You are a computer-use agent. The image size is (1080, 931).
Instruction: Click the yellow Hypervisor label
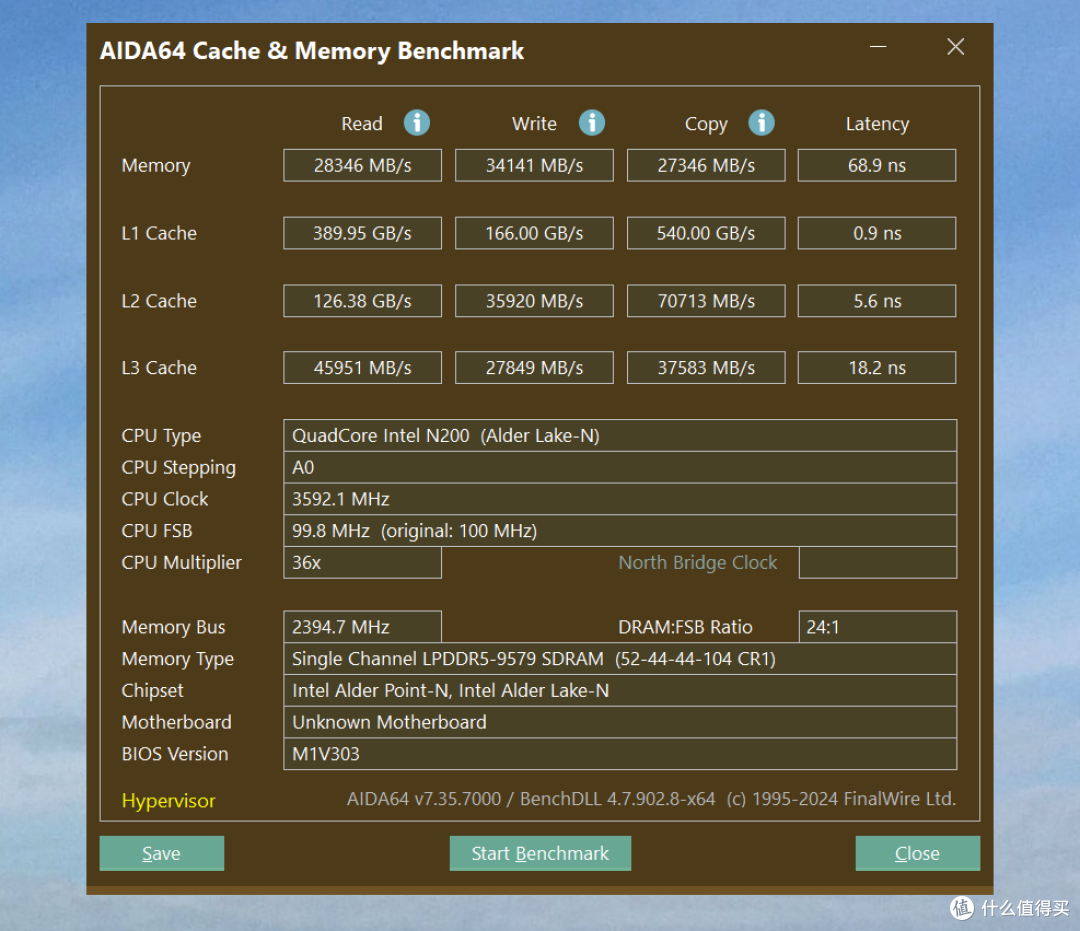[169, 801]
